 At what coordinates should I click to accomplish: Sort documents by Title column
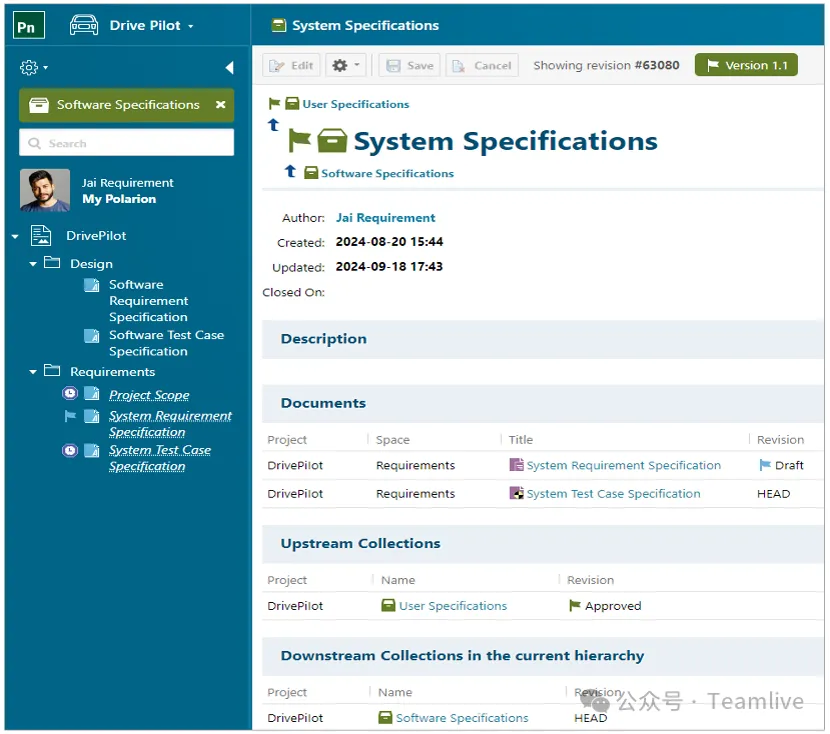point(521,440)
